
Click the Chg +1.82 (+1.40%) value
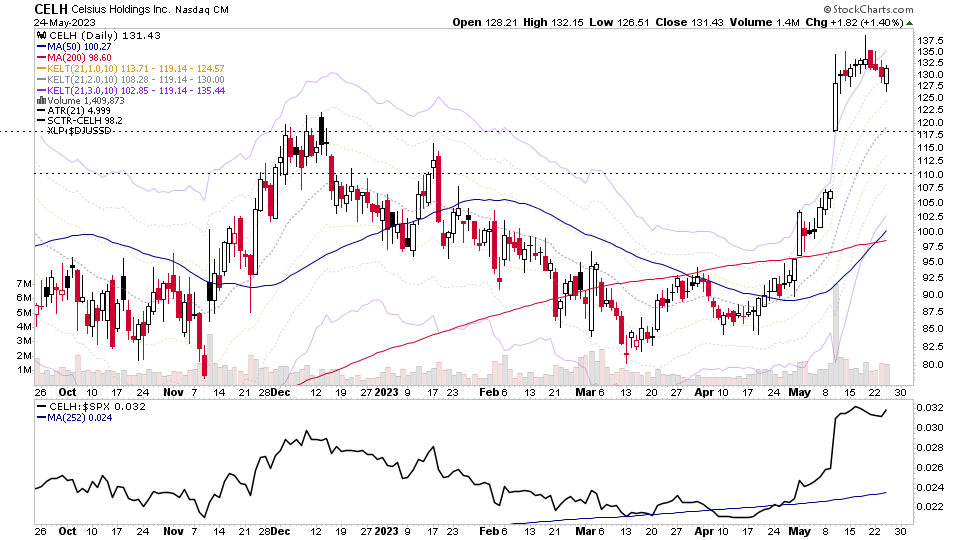(854, 22)
